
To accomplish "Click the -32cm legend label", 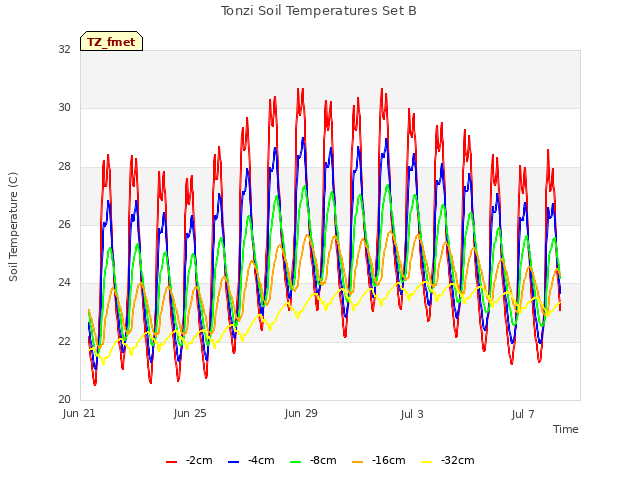I will (458, 460).
